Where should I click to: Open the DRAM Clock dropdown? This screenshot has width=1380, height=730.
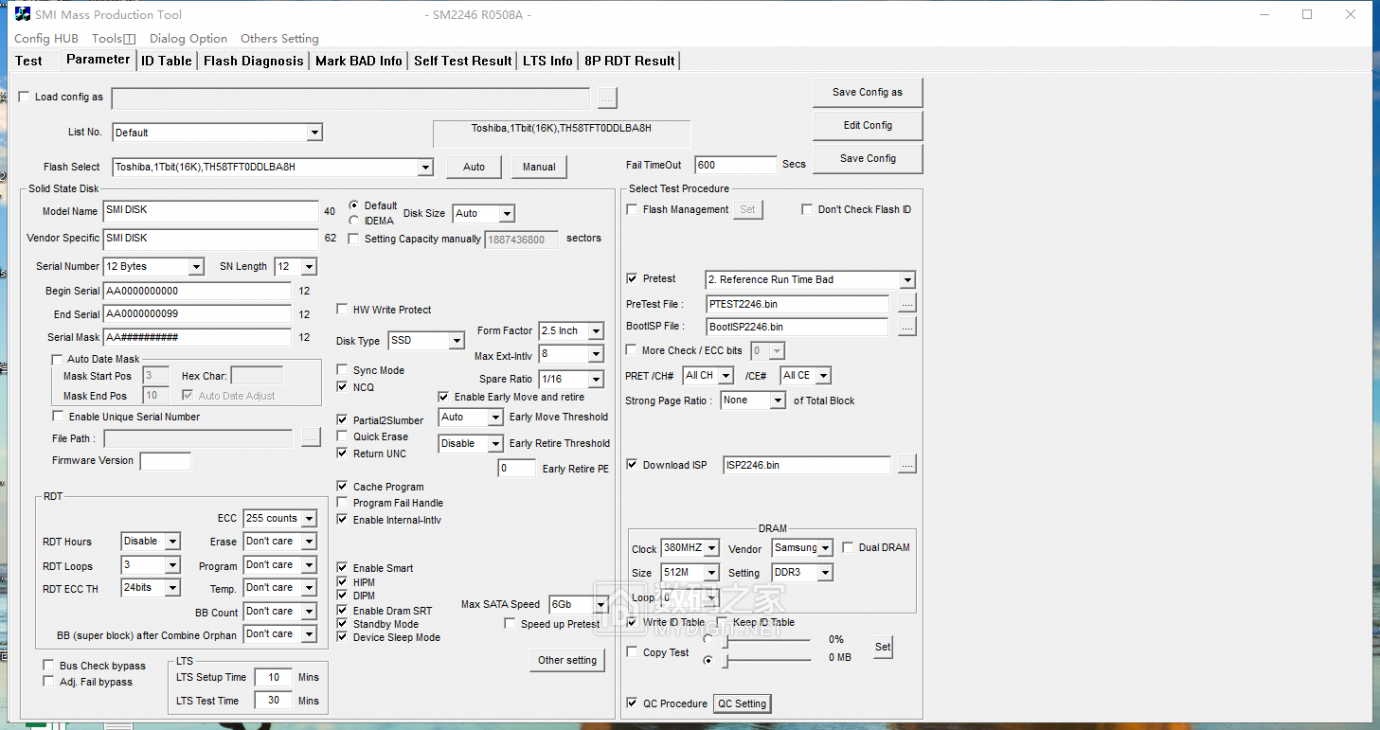[x=711, y=548]
